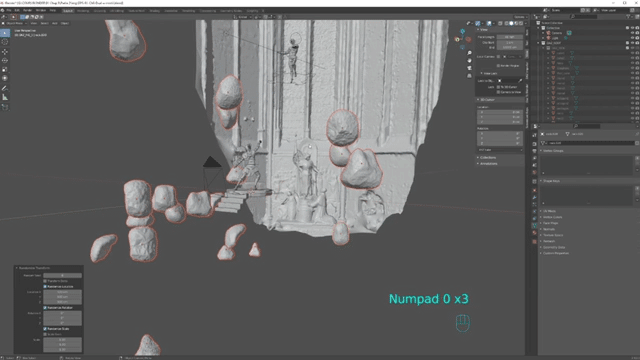Open the viewport Select menu
The width and height of the screenshot is (640, 360).
pos(44,23)
